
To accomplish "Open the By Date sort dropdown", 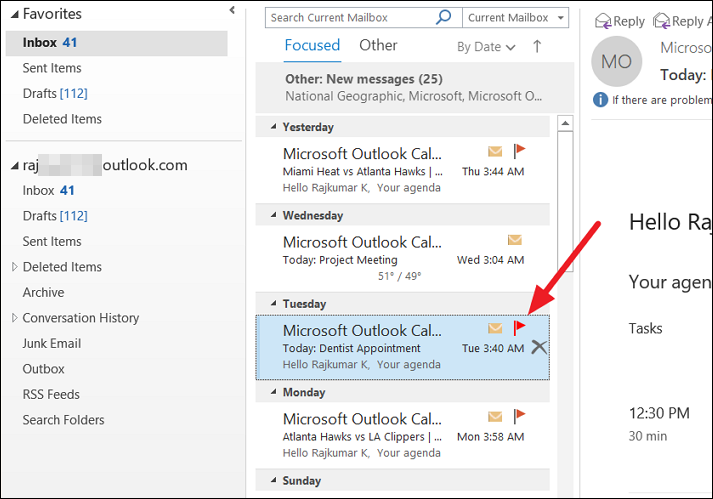I will [x=486, y=47].
